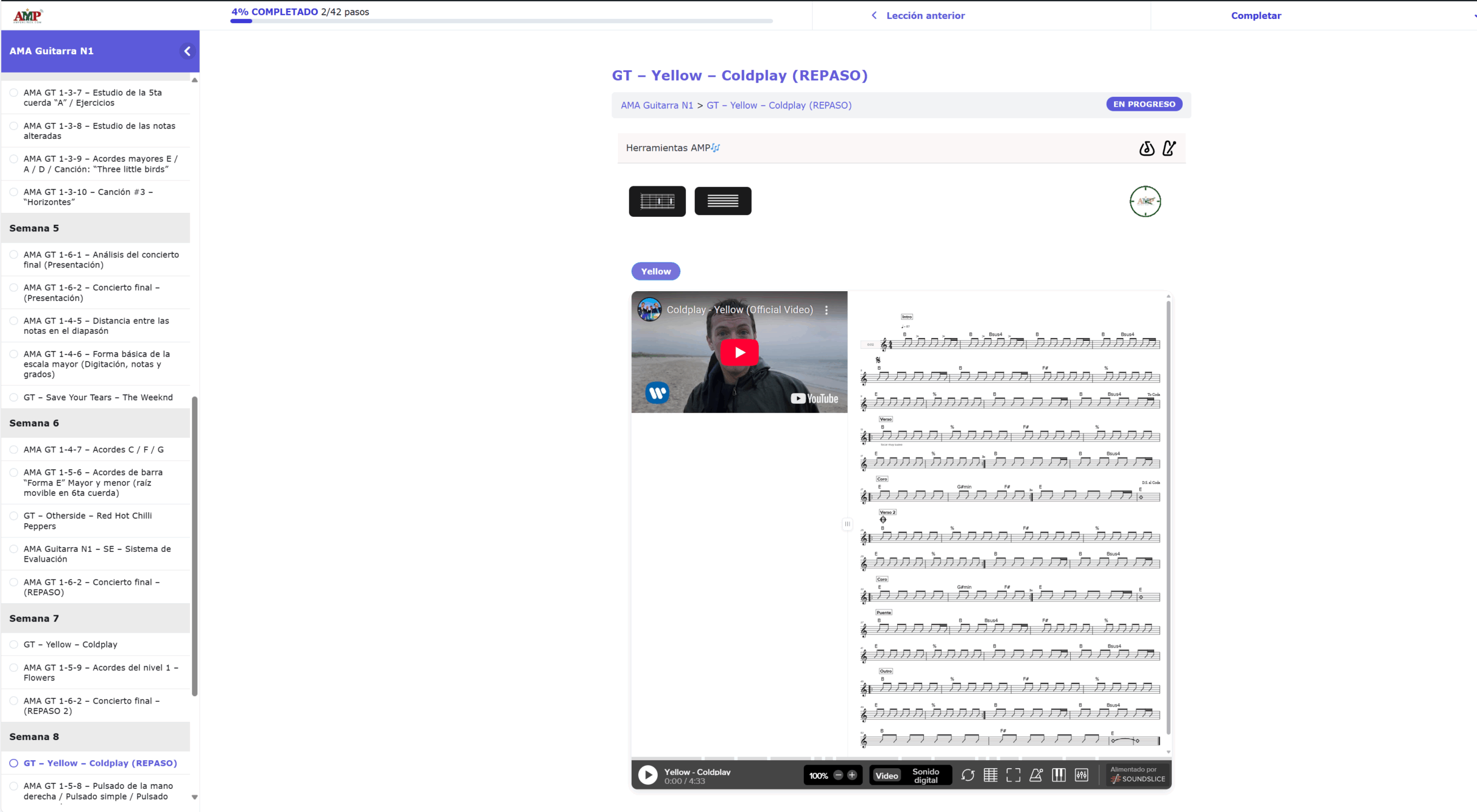Mark 'GT – Yellow – Coldplay' lesson circle
This screenshot has width=1477, height=812.
click(x=14, y=644)
